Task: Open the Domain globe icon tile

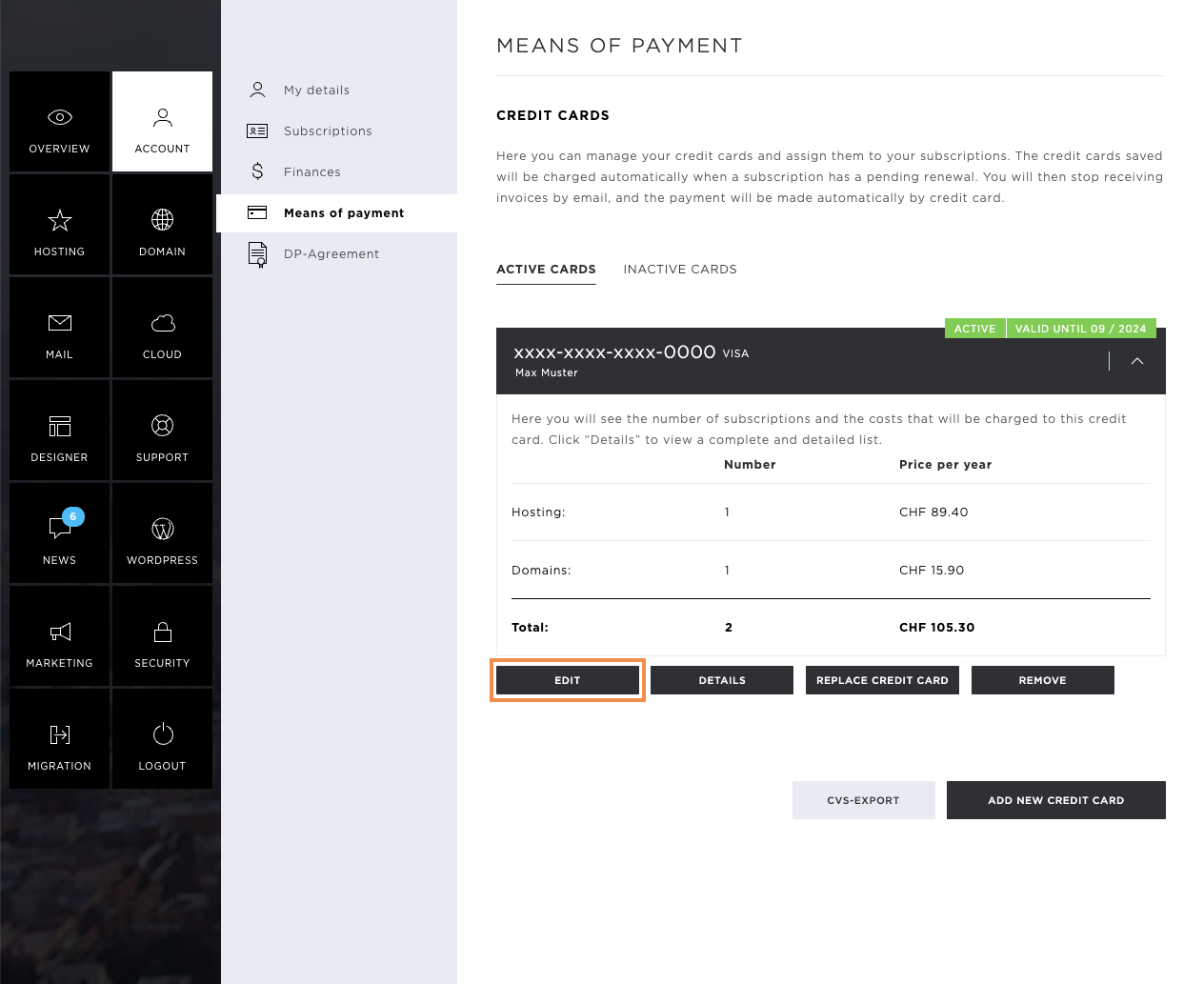Action: [162, 225]
